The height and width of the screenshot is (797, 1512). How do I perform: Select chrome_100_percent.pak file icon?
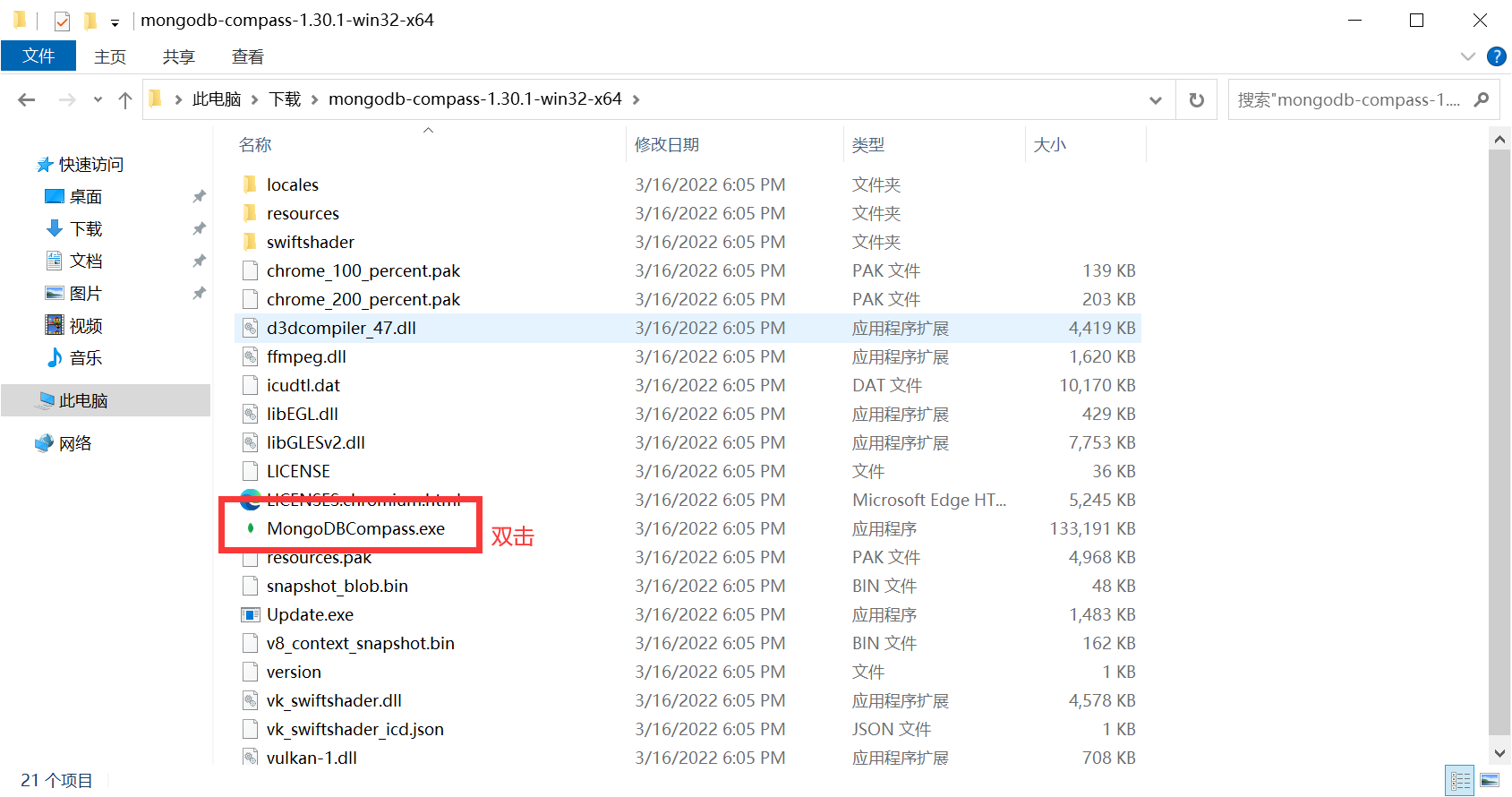pyautogui.click(x=251, y=270)
